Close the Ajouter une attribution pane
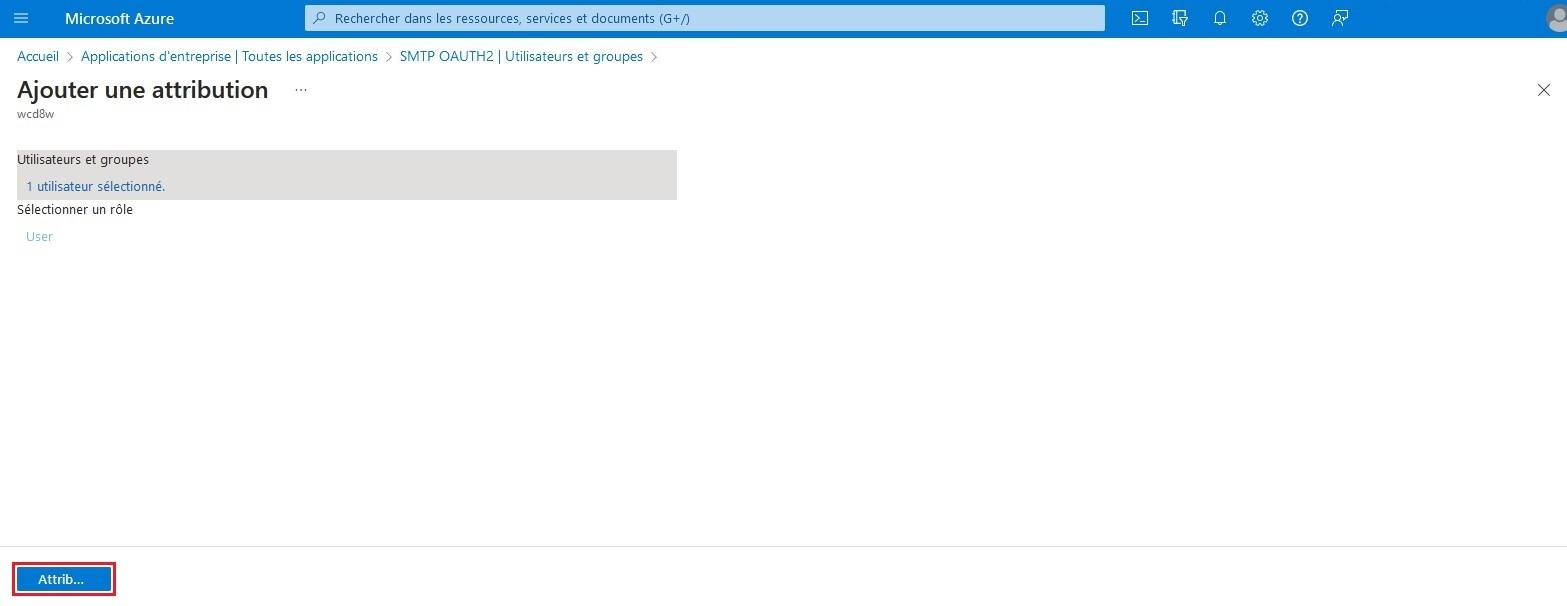Screen dimensions: 1567x606 (x=1543, y=90)
